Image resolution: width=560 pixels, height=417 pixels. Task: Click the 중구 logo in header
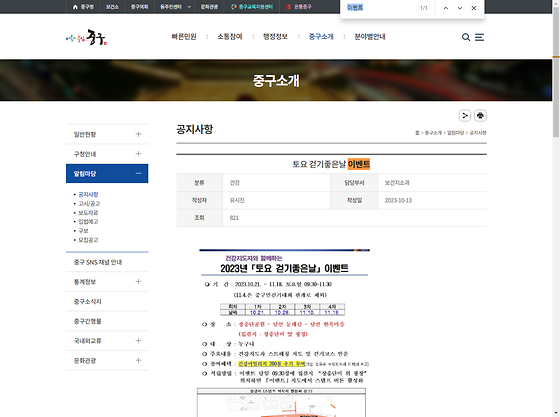pos(87,37)
